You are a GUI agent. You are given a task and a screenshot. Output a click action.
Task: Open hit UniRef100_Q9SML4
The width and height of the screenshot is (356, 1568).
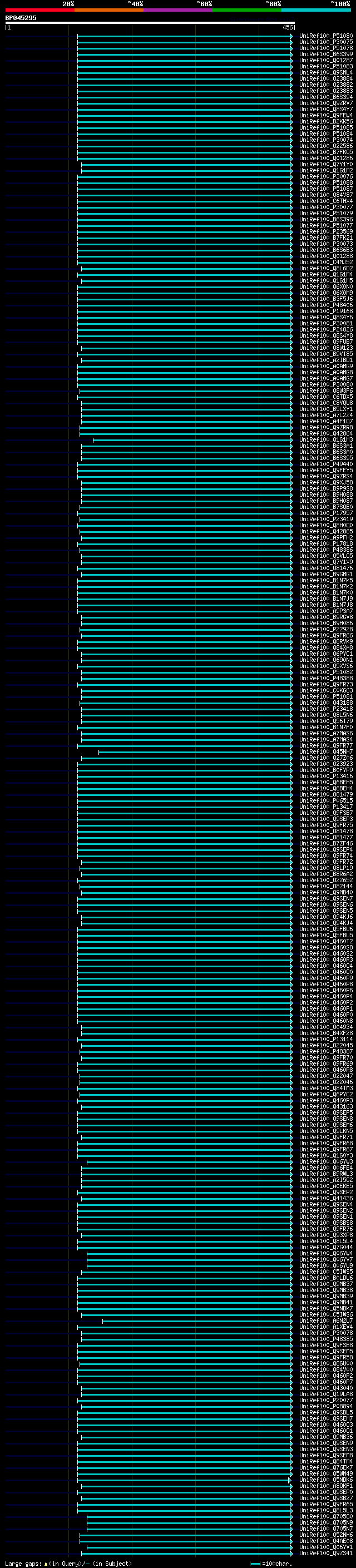click(325, 72)
